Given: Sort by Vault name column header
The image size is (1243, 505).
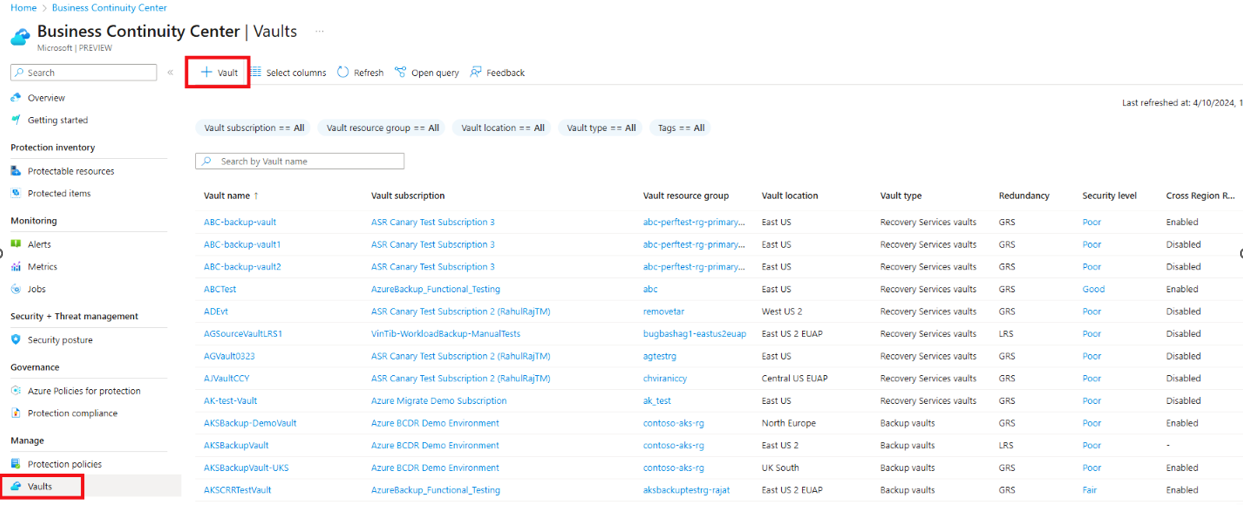Looking at the screenshot, I should click(x=227, y=196).
